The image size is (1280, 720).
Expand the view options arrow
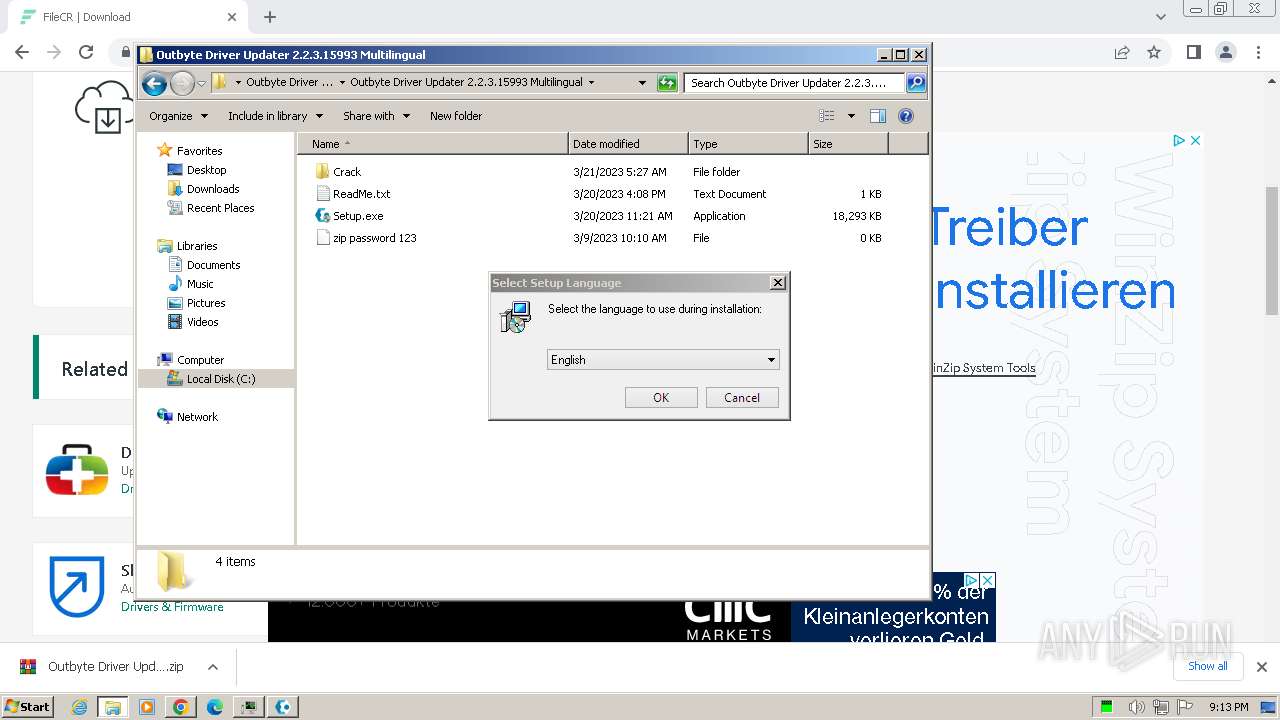click(x=851, y=116)
